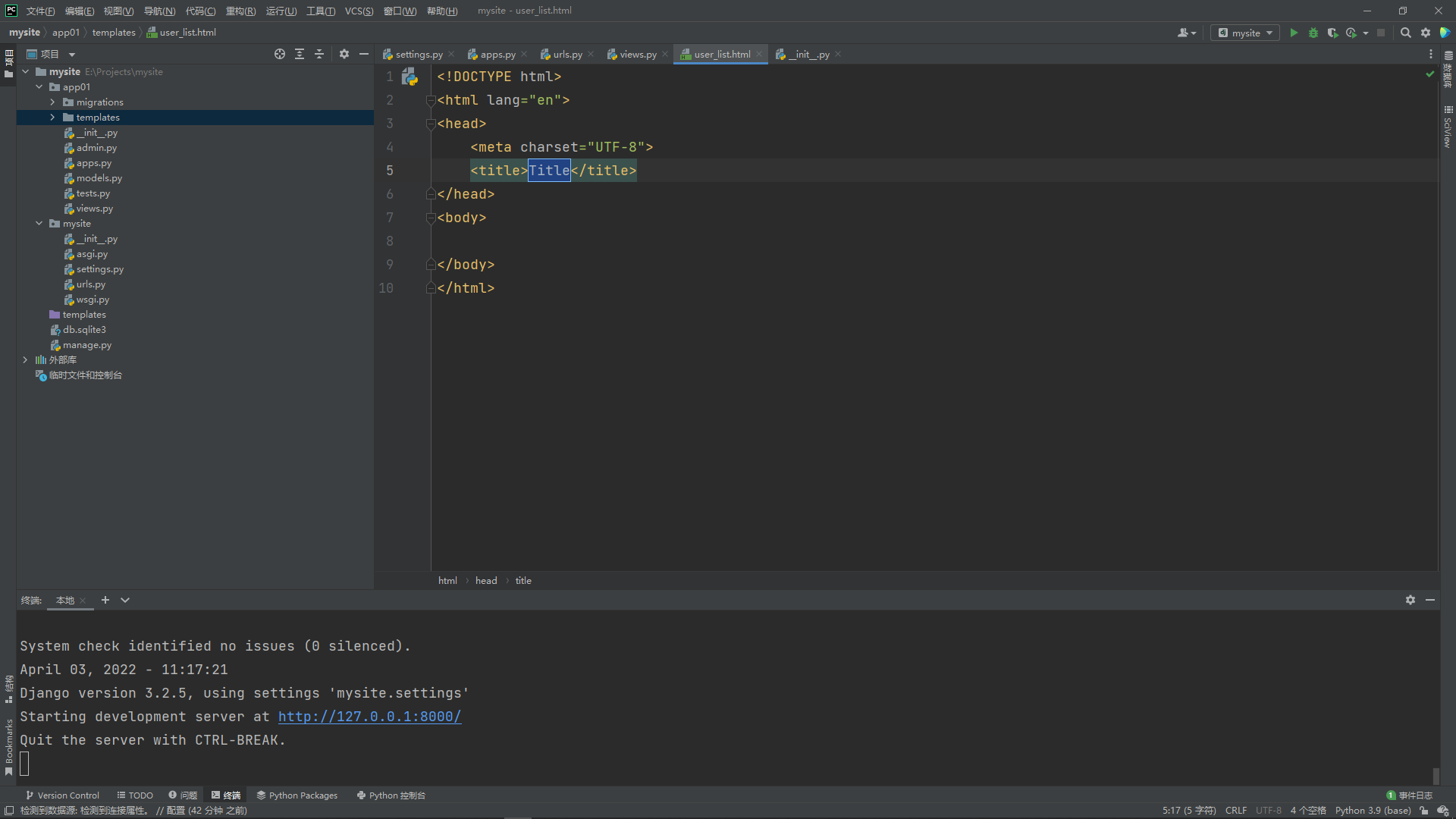Open editor tabs more options menu

pyautogui.click(x=1431, y=54)
